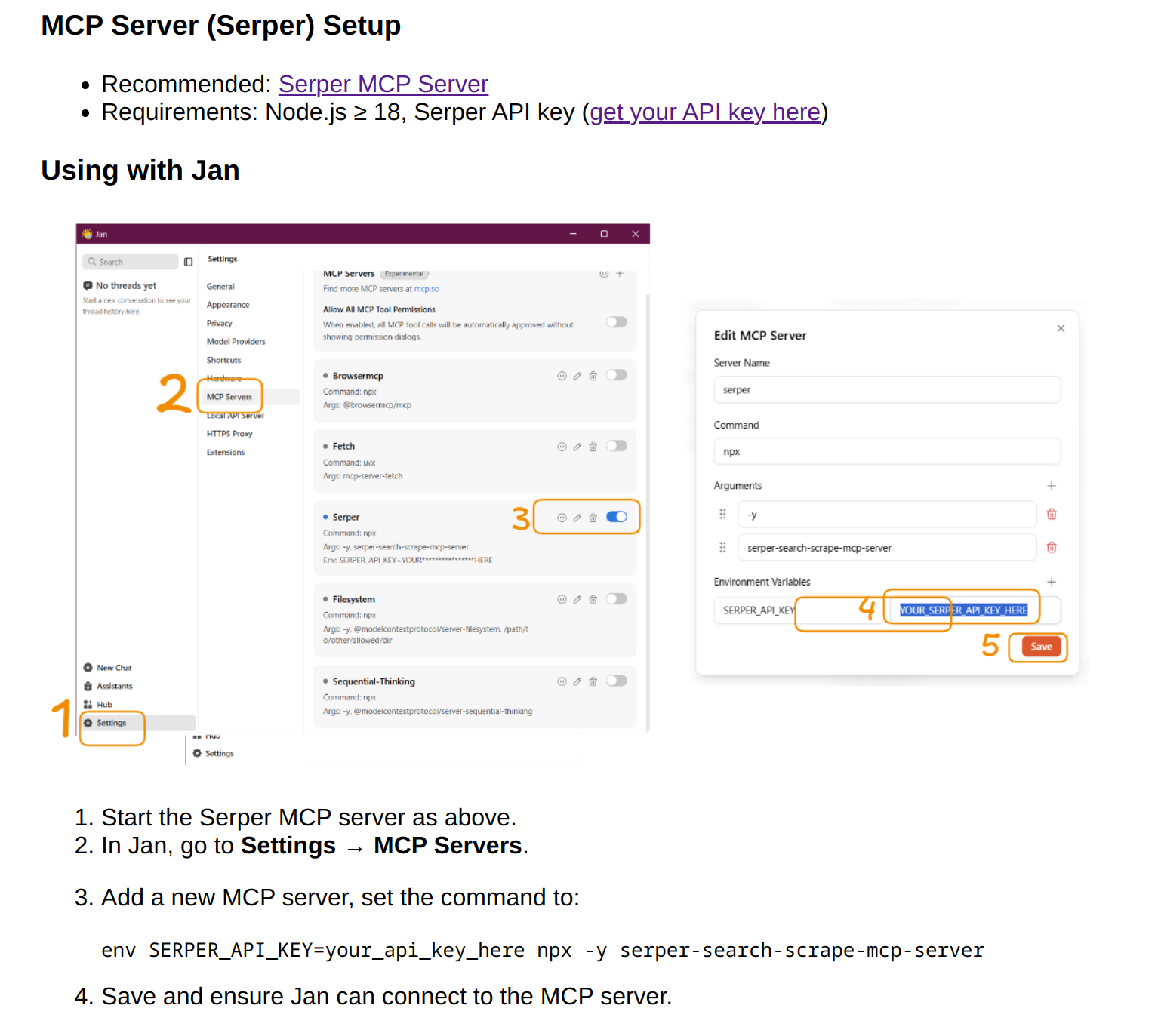The width and height of the screenshot is (1158, 1036).
Task: Enable the Browsermcp server toggle
Action: pyautogui.click(x=617, y=375)
